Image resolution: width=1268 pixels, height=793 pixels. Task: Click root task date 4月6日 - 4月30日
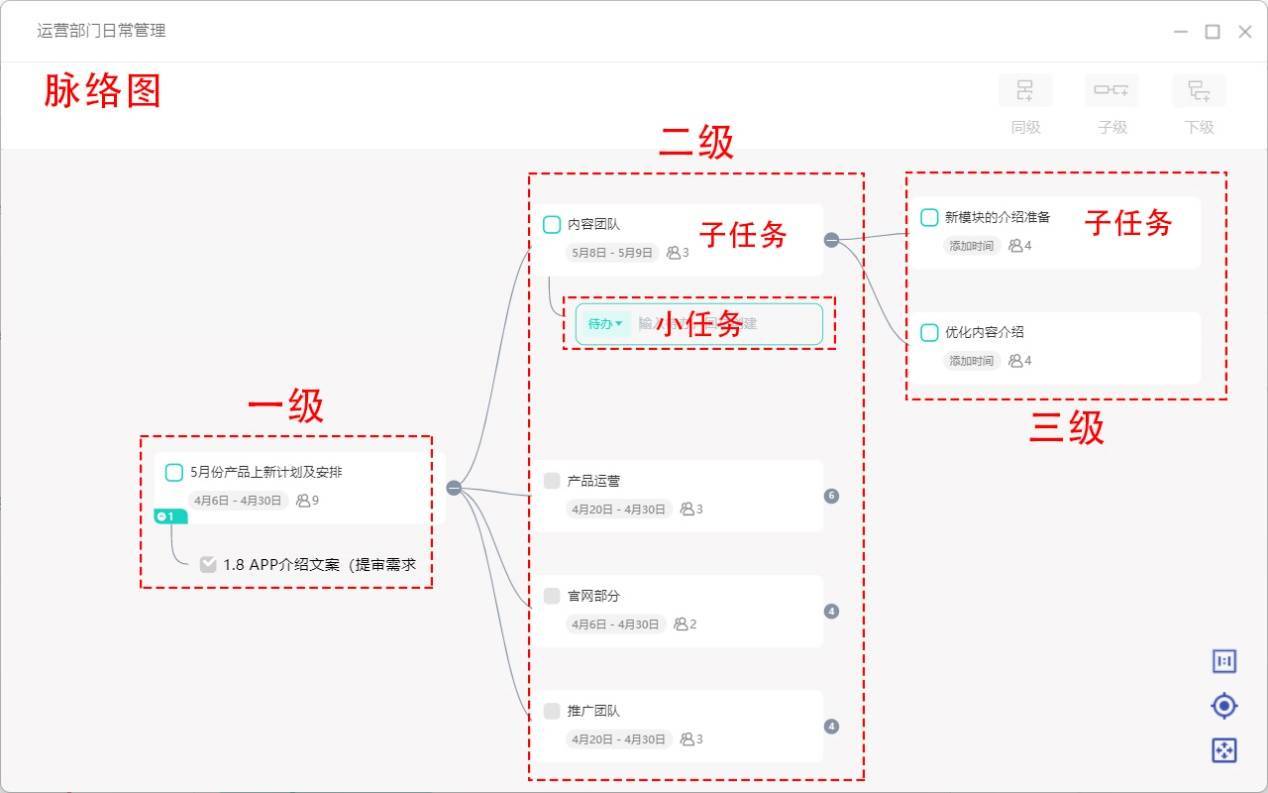tap(238, 501)
